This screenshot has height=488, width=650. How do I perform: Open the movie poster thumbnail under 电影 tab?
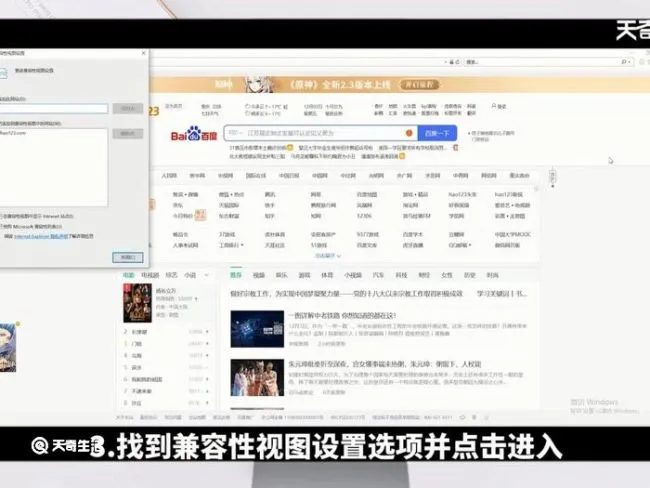click(x=137, y=303)
